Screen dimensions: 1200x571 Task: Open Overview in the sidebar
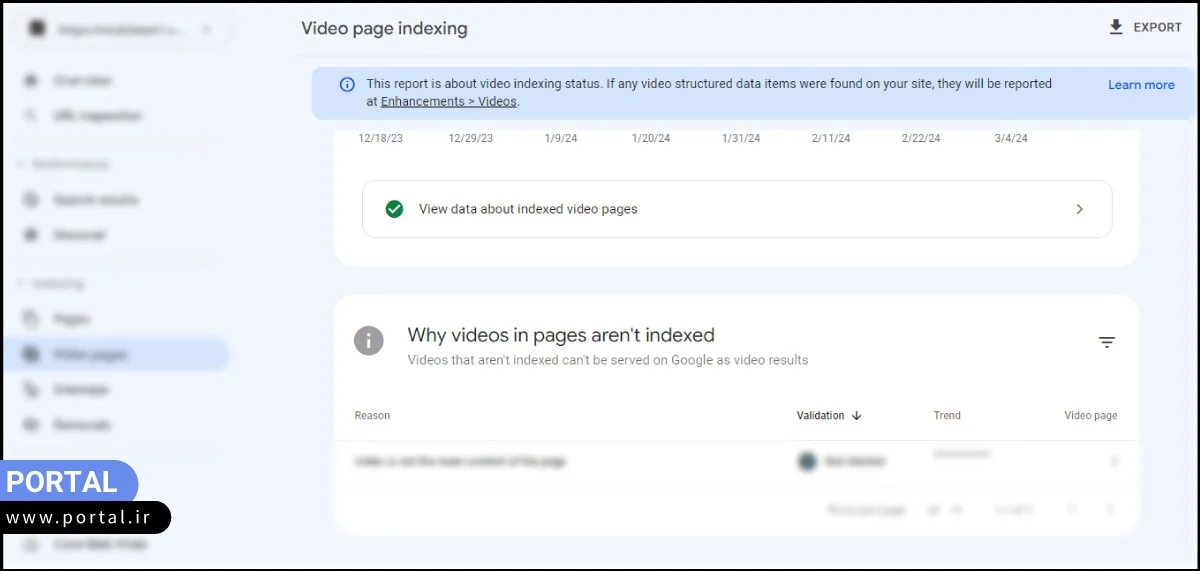[x=82, y=80]
